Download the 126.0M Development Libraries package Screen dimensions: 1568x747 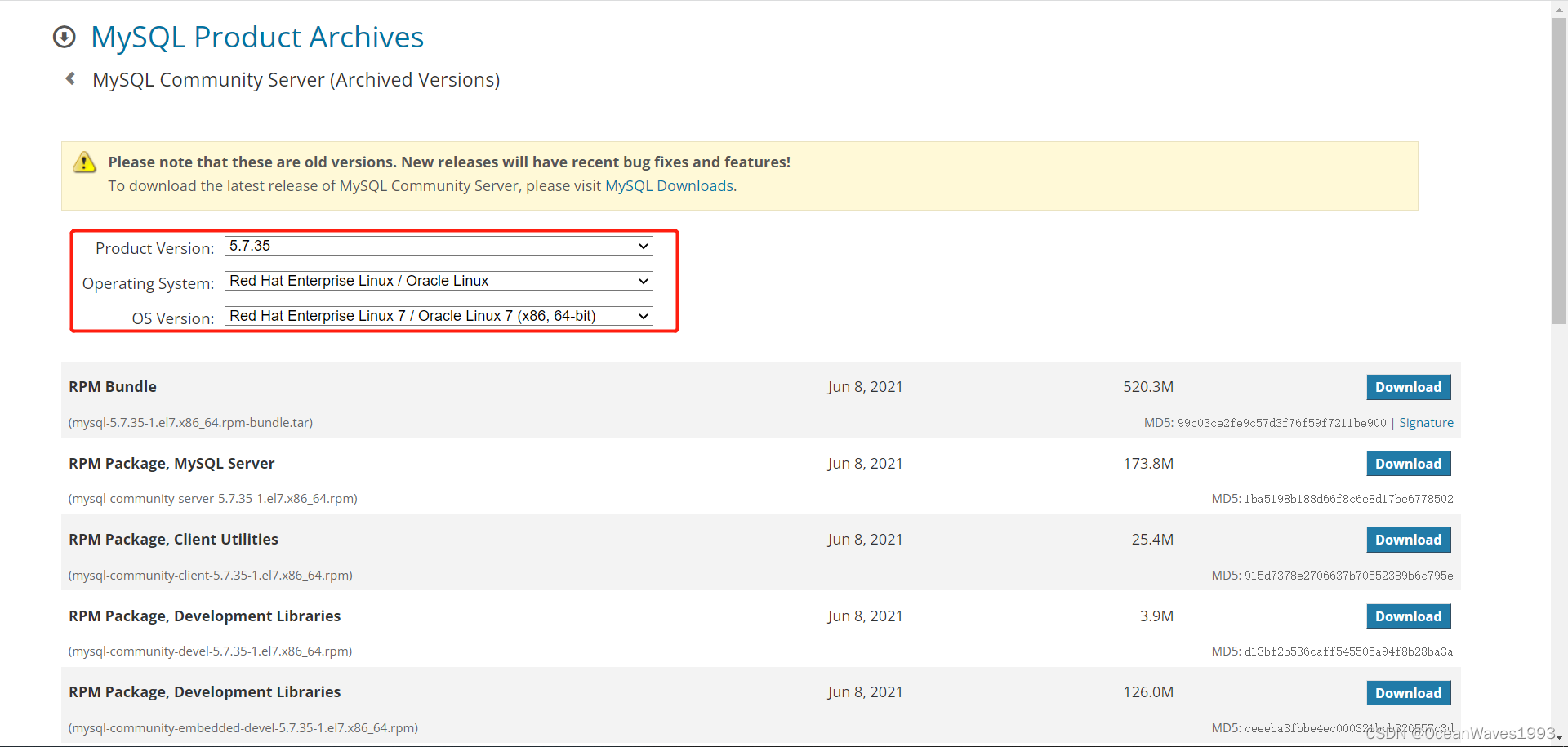point(1409,693)
